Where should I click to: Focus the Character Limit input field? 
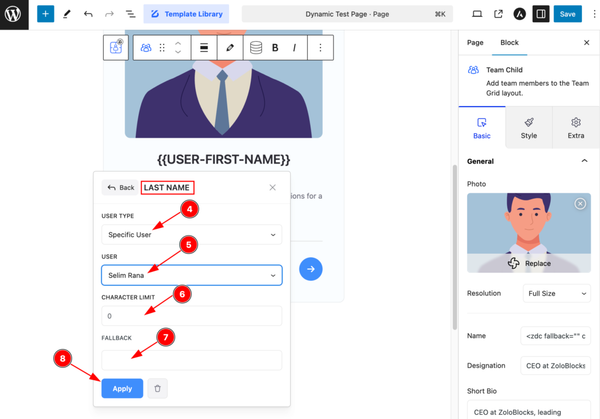point(191,316)
